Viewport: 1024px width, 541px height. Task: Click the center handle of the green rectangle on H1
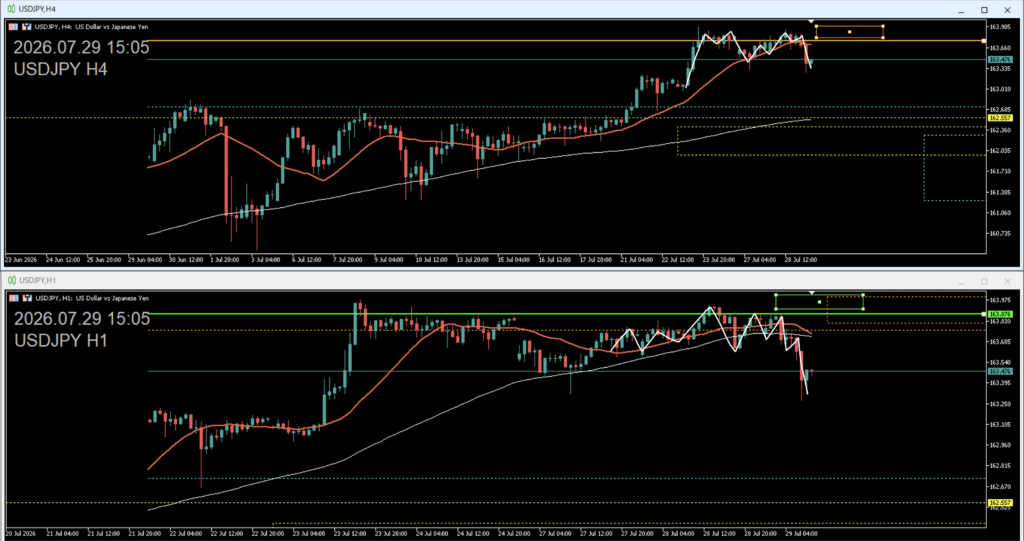point(820,302)
